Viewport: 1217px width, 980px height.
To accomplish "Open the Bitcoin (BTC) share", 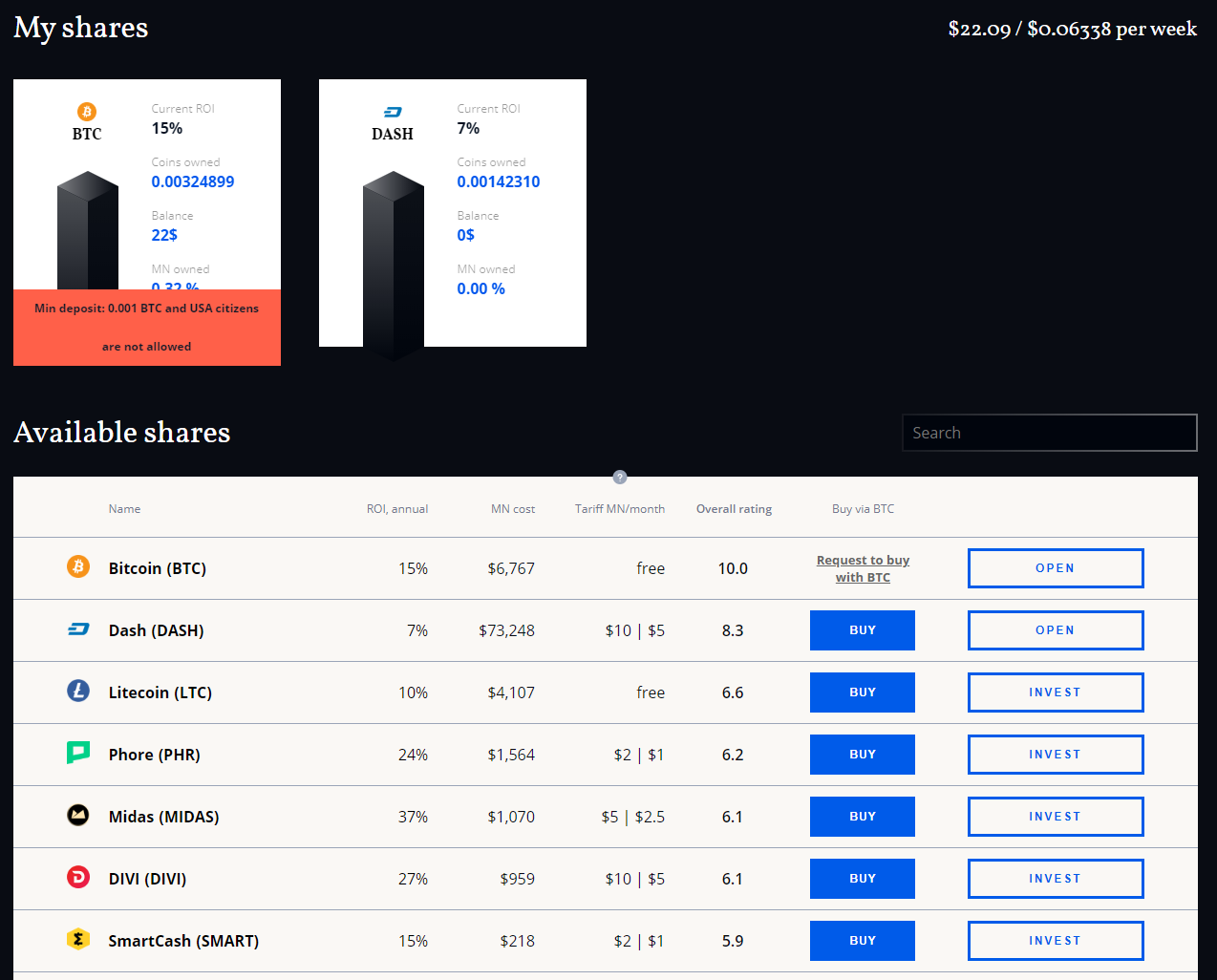I will coord(1056,568).
